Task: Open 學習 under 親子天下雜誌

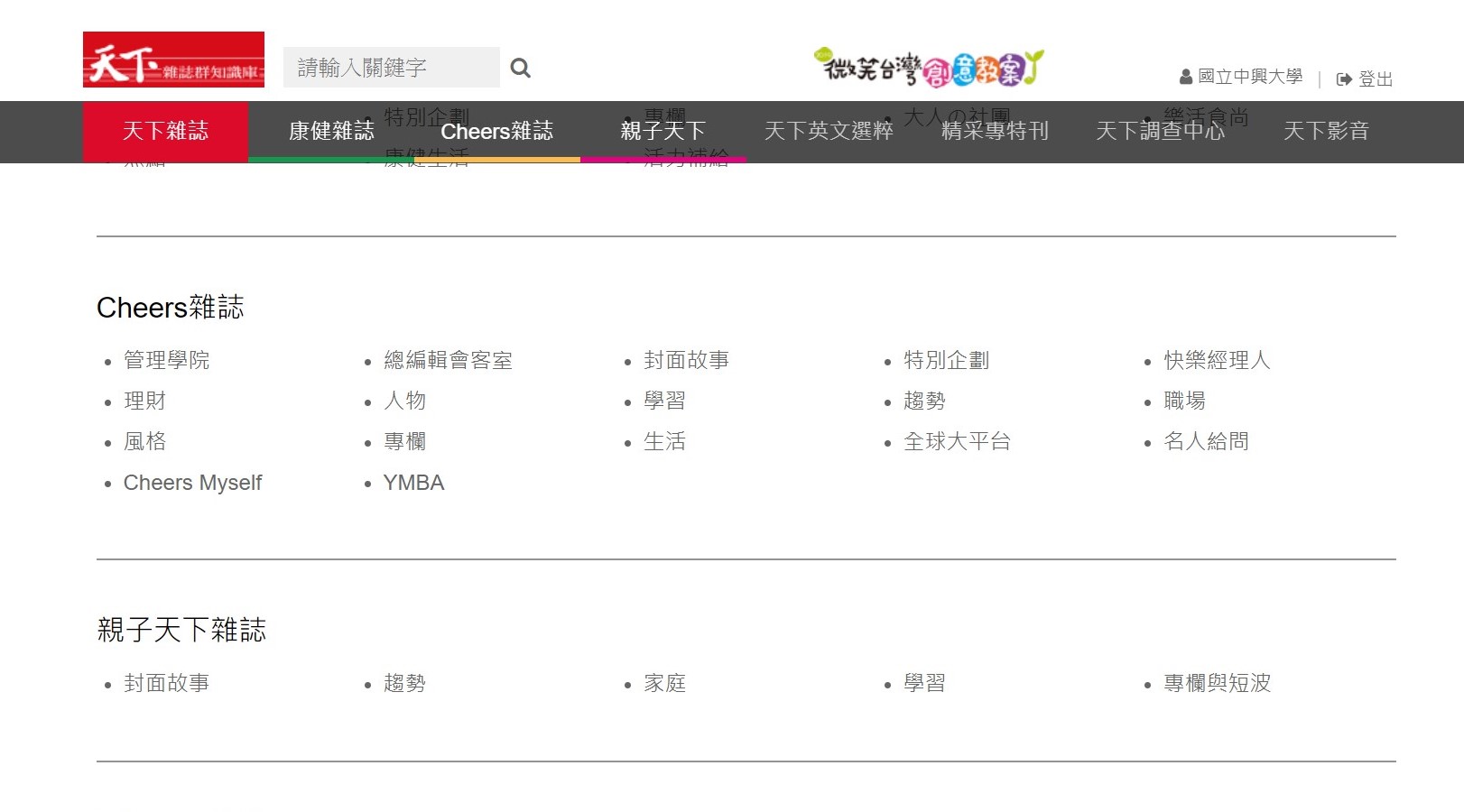Action: tap(924, 684)
